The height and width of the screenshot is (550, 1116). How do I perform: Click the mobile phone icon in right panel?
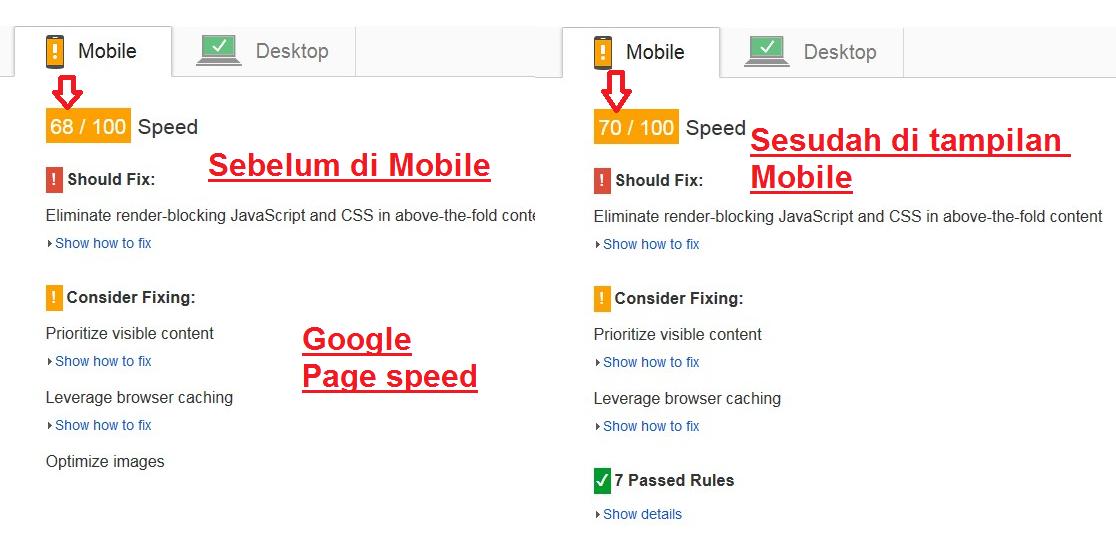pyautogui.click(x=603, y=52)
